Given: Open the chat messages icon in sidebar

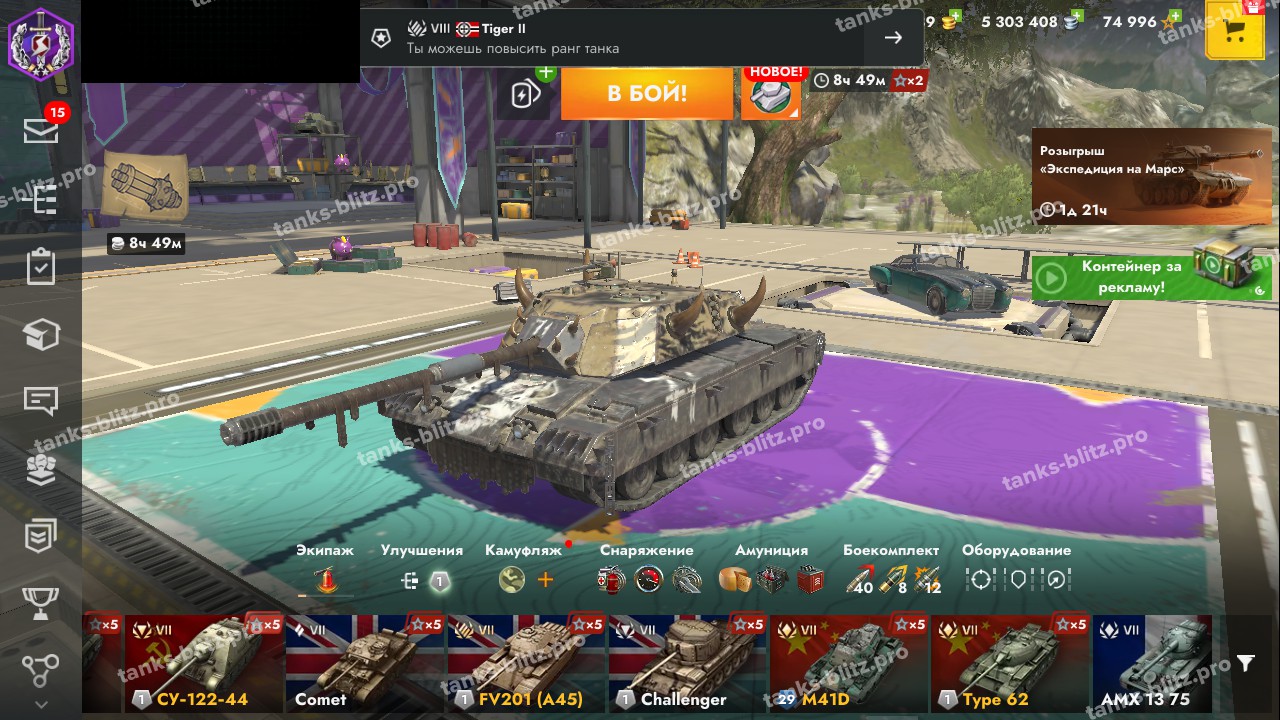Looking at the screenshot, I should point(41,401).
